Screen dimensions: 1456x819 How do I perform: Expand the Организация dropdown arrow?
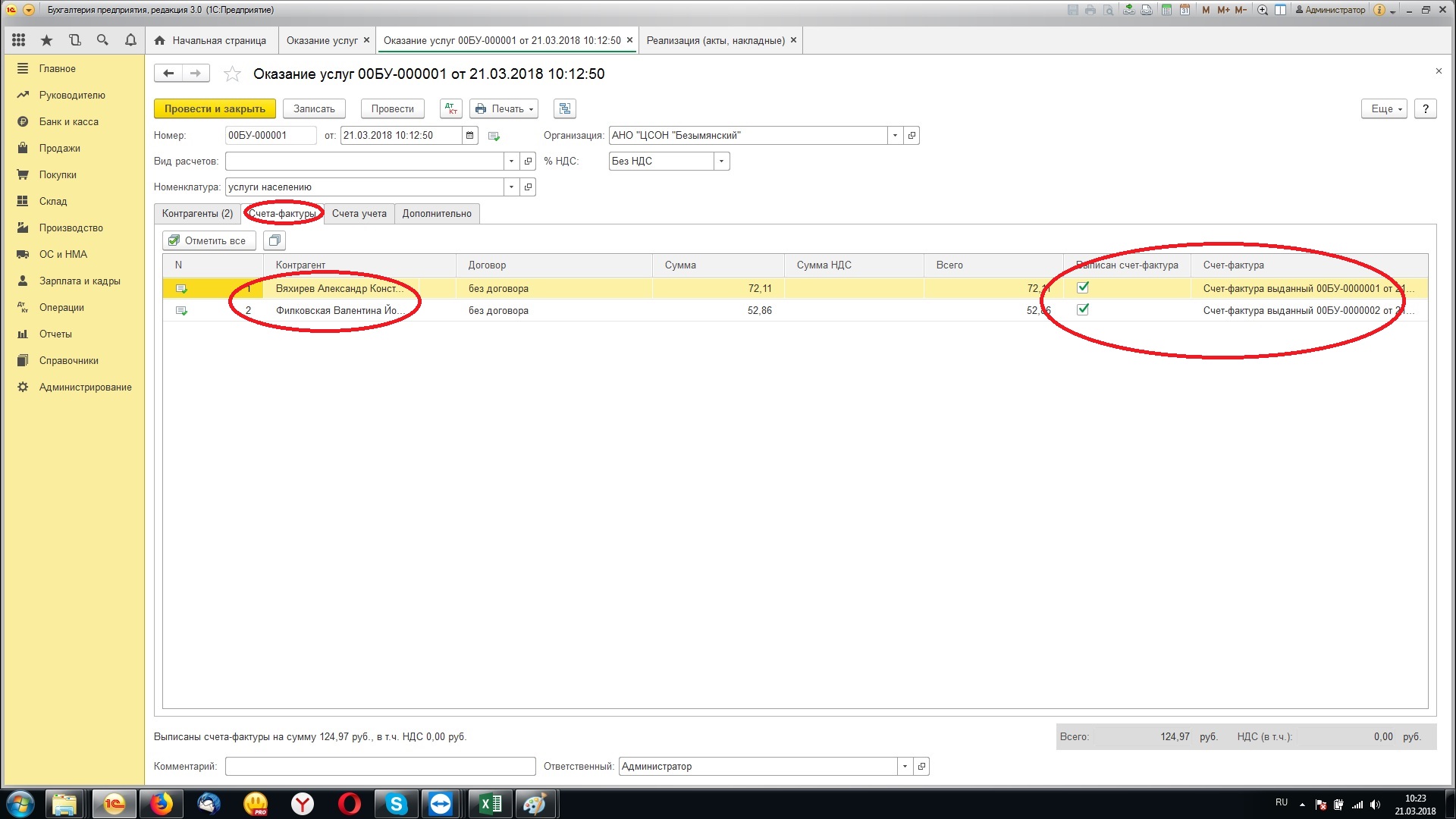[895, 136]
